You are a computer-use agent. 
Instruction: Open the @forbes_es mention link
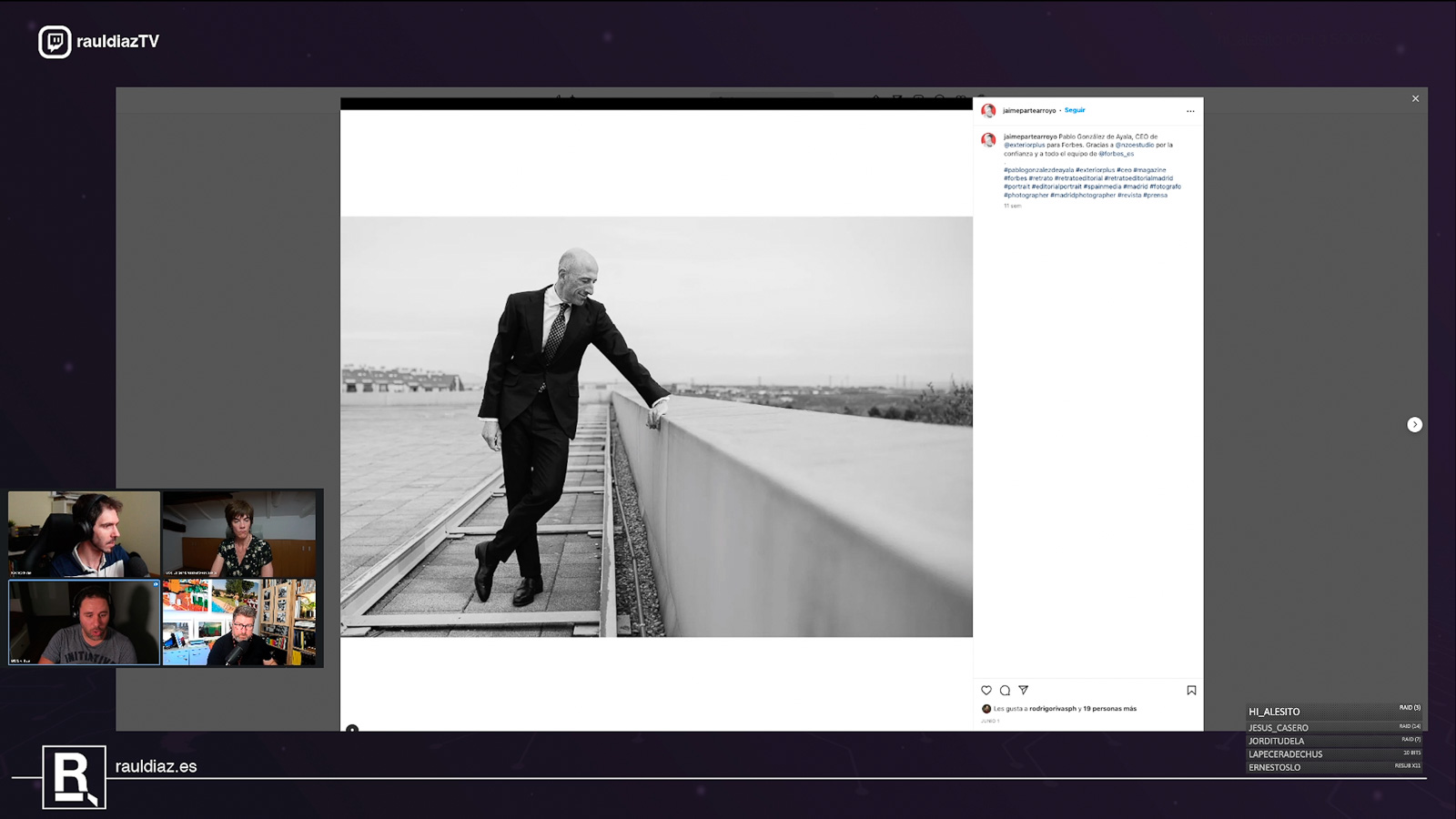(1116, 154)
